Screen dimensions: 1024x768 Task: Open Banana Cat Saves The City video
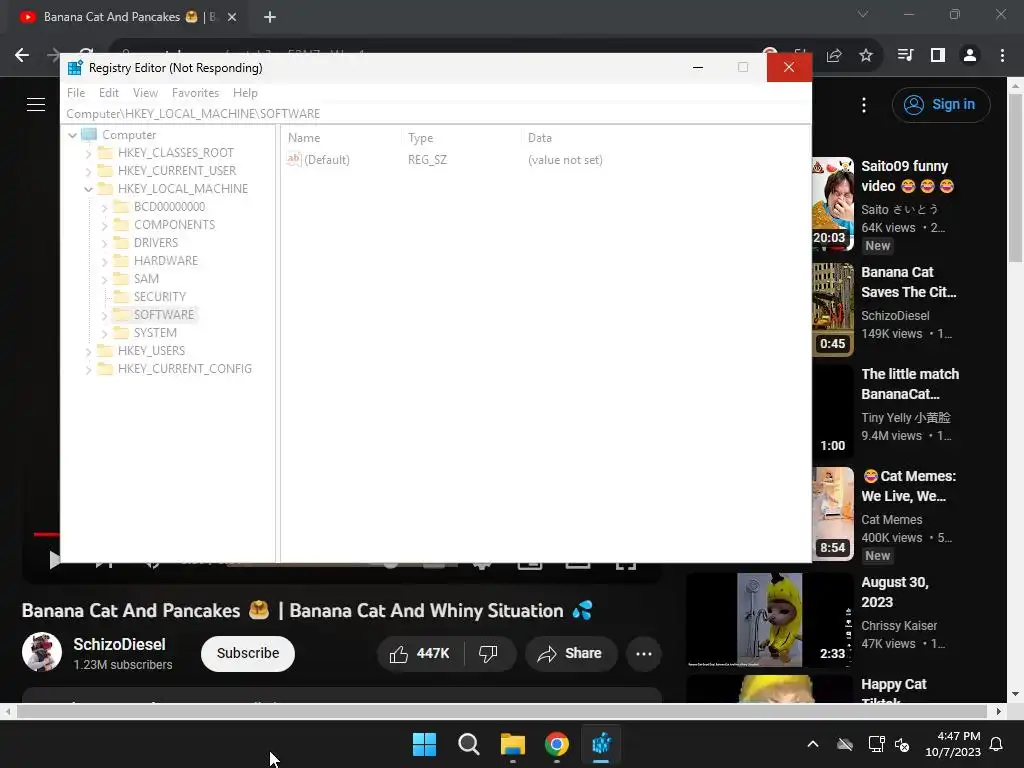pos(908,282)
